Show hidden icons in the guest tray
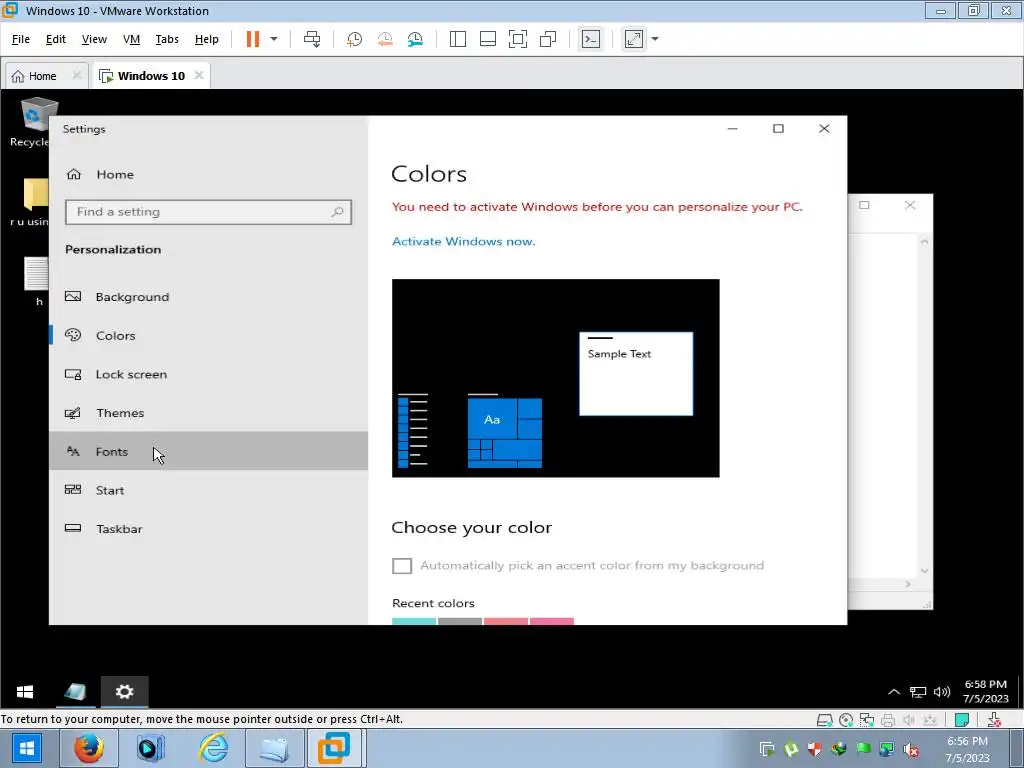1024x768 pixels. coord(894,692)
